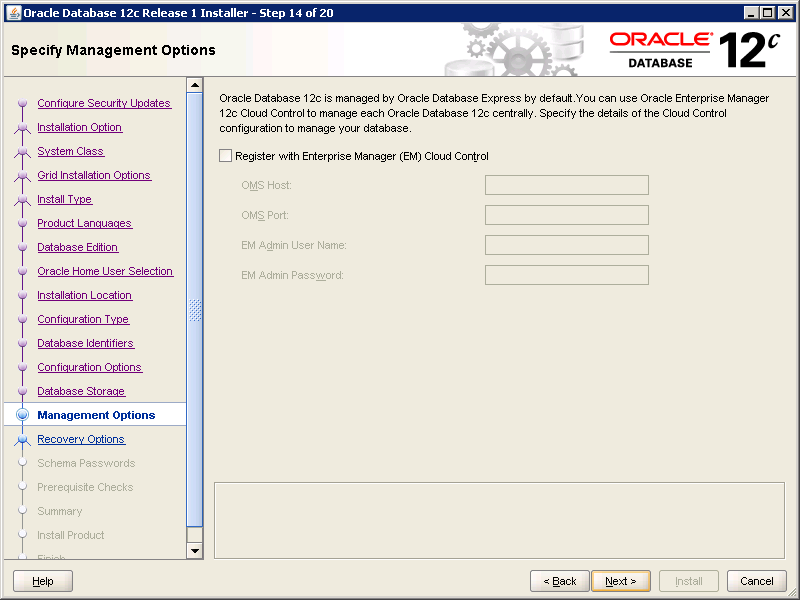
Task: Go to Oracle Home User Selection
Action: point(105,271)
